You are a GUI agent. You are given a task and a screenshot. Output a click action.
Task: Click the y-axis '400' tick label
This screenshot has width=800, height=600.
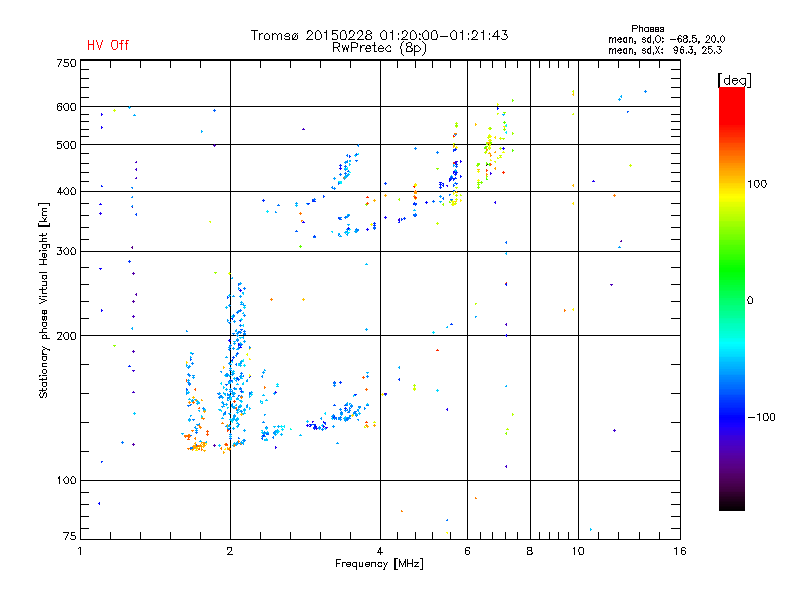point(66,191)
